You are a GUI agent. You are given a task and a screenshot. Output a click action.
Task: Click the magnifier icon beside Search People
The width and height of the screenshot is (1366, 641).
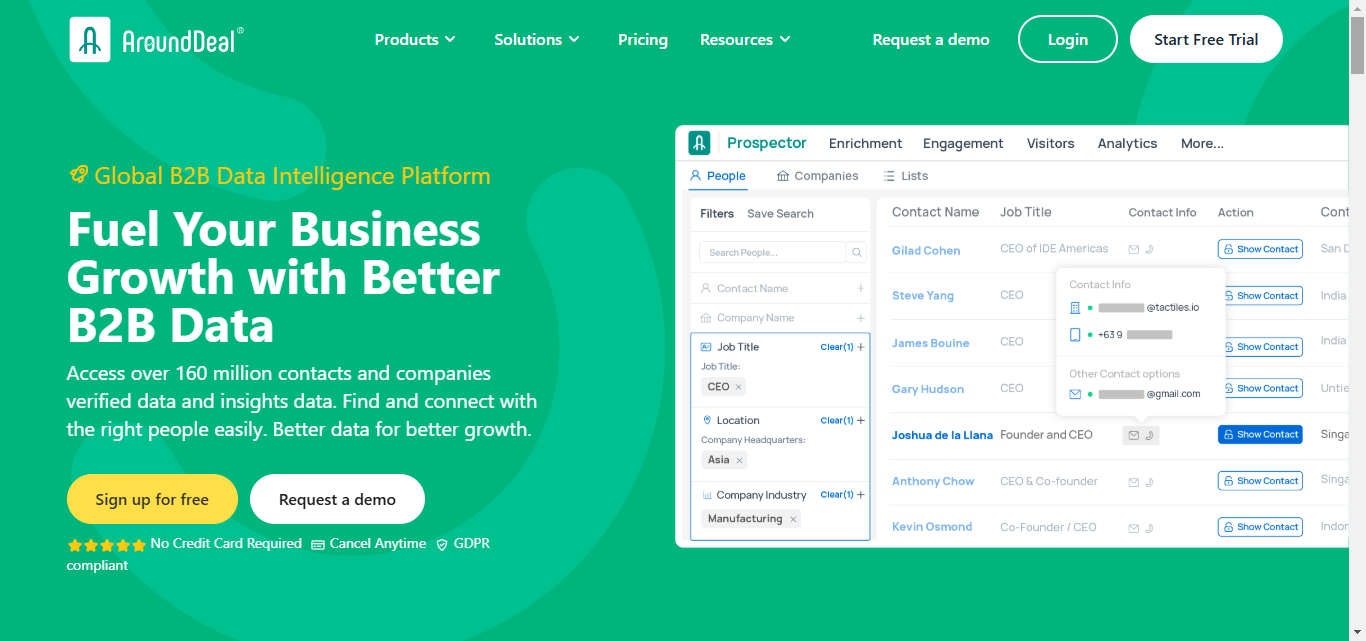click(857, 252)
